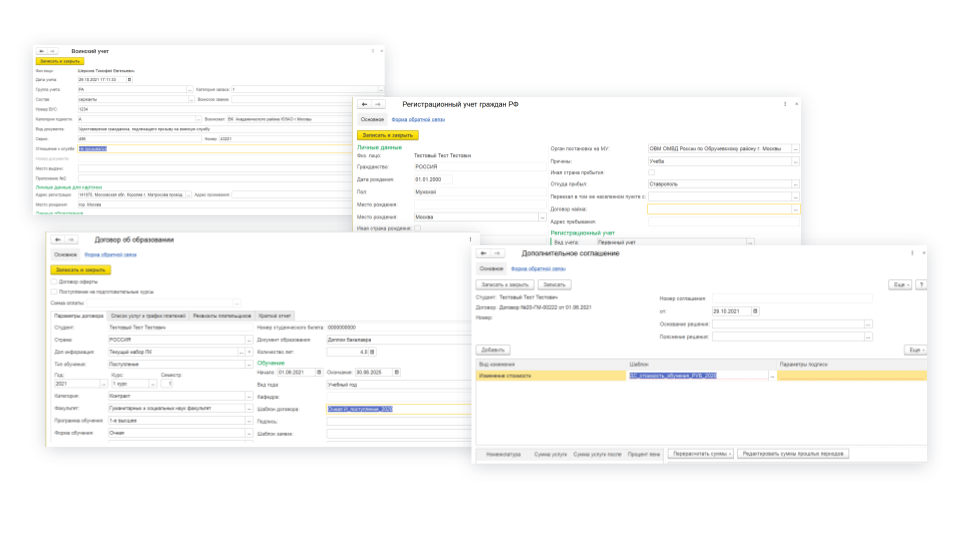Click back arrow in Договор об образовании window
This screenshot has width=960, height=540.
(x=58, y=240)
